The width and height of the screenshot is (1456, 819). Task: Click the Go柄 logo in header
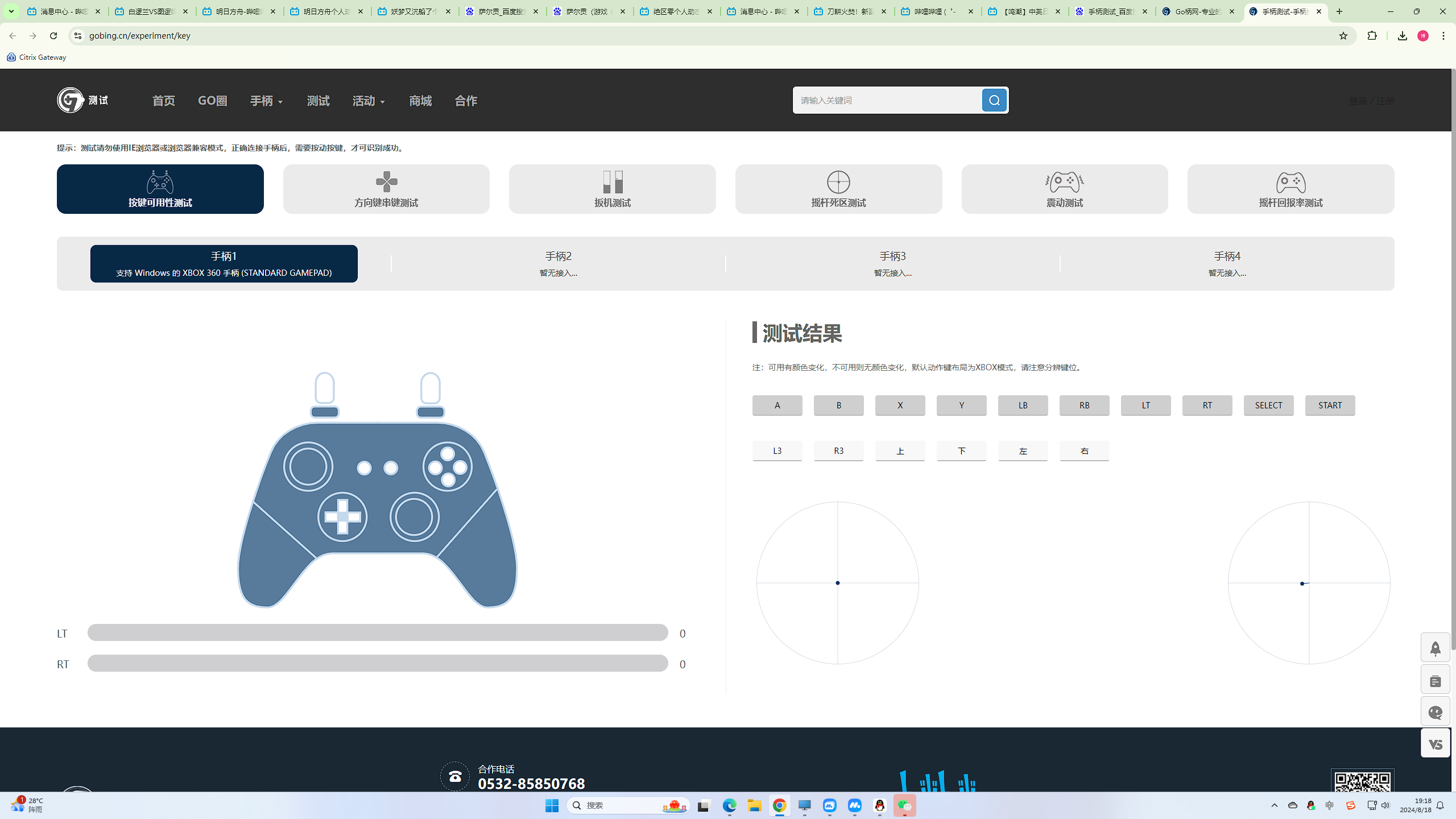coord(82,100)
